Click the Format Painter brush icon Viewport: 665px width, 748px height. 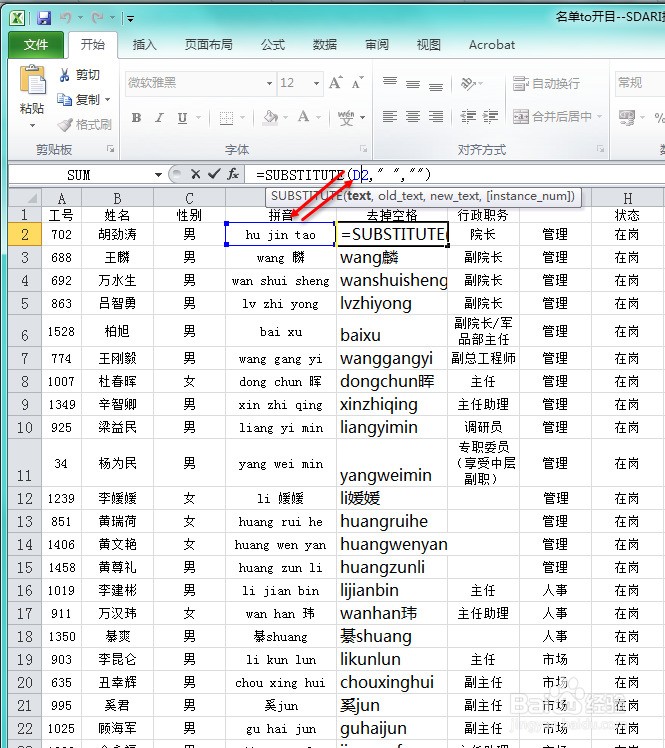[65, 125]
